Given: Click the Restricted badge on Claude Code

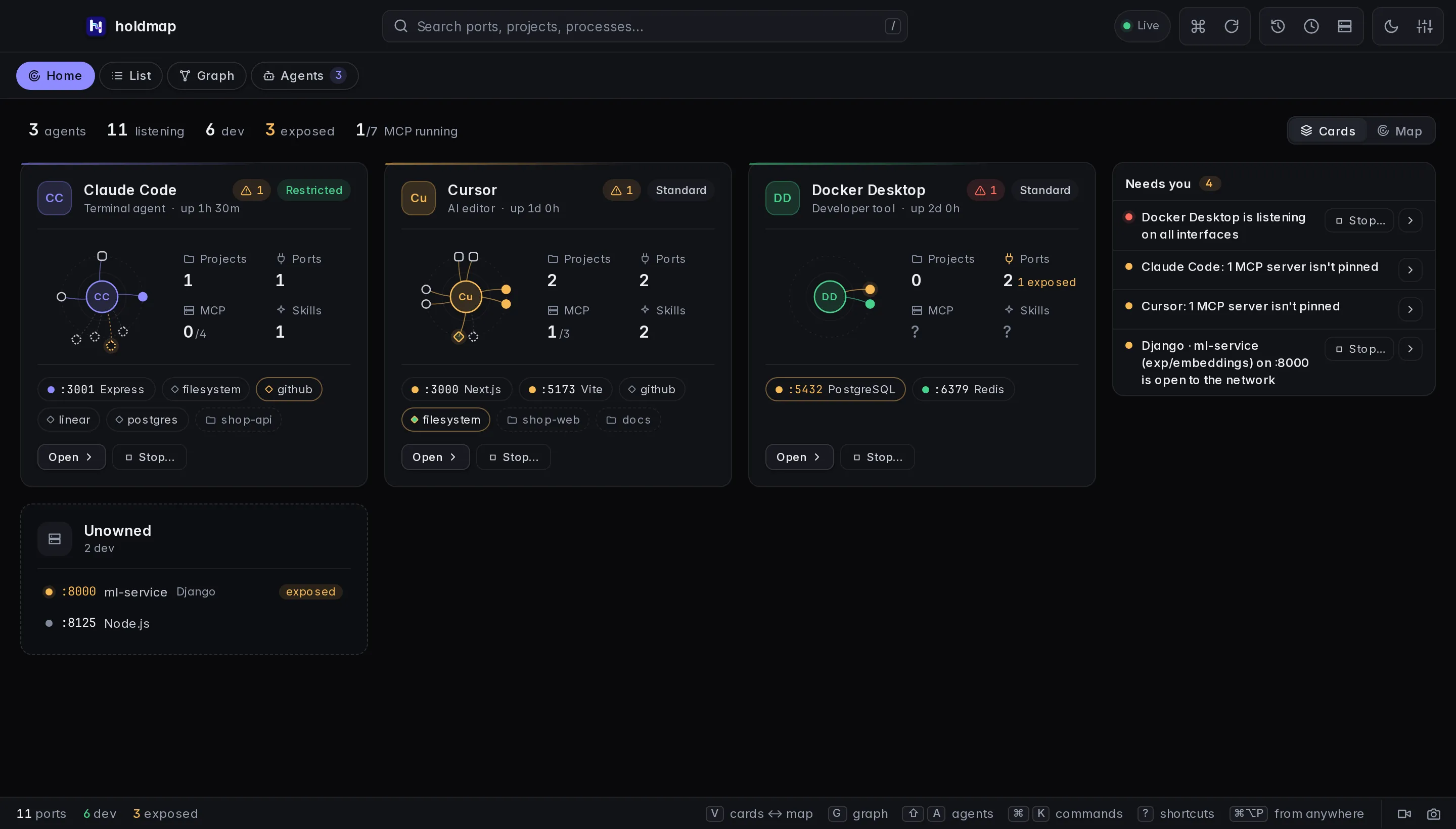Looking at the screenshot, I should [314, 190].
